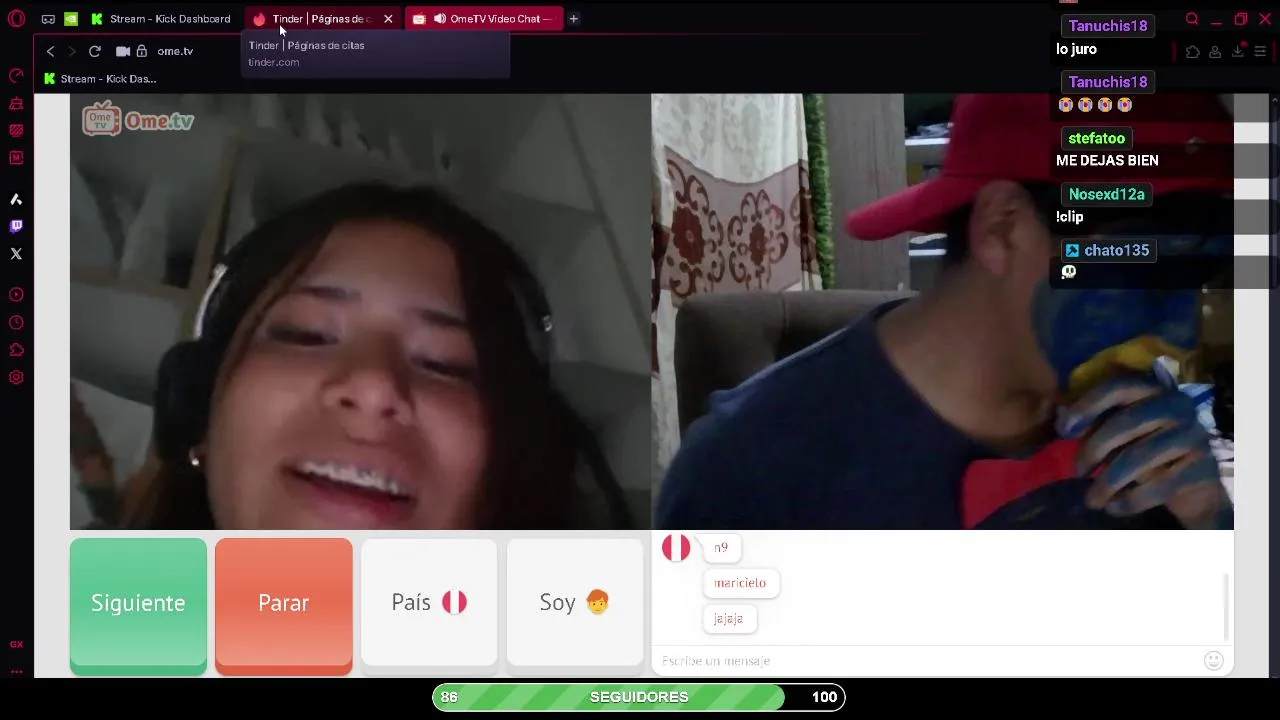Click username Tanuchis18 above 'lo juro'
The width and height of the screenshot is (1280, 720).
[1108, 26]
